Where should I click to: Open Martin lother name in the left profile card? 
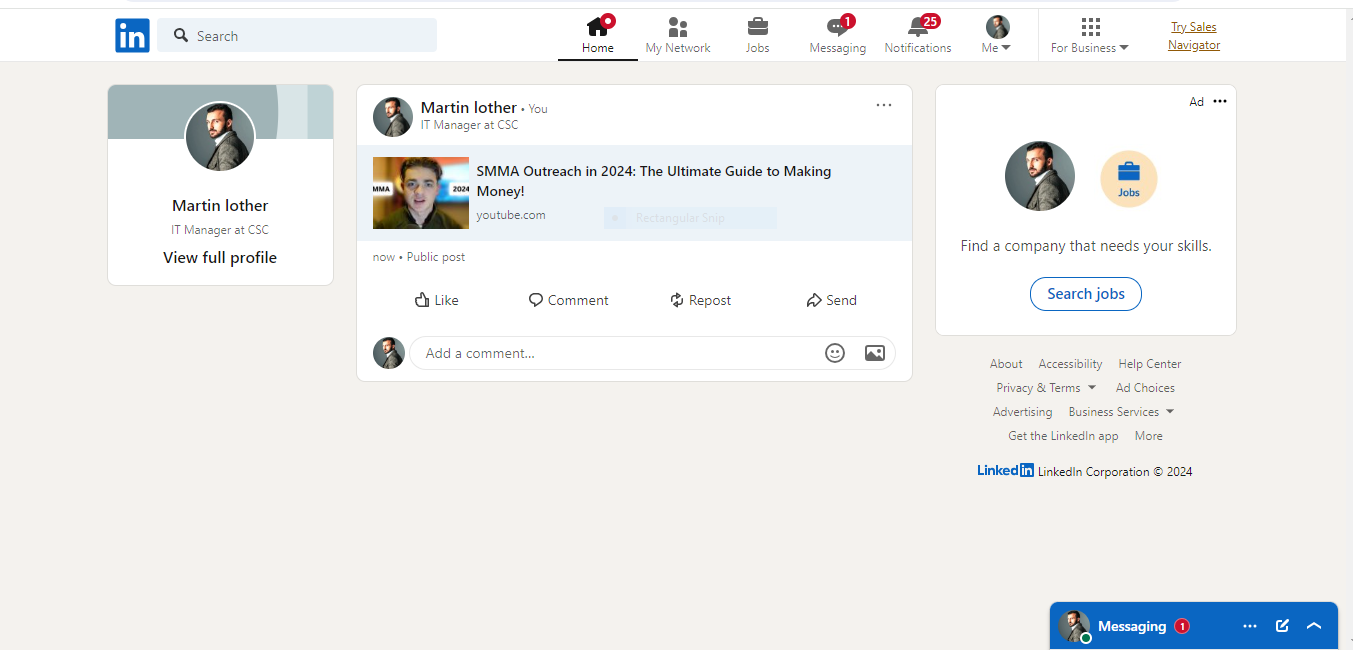pyautogui.click(x=220, y=206)
